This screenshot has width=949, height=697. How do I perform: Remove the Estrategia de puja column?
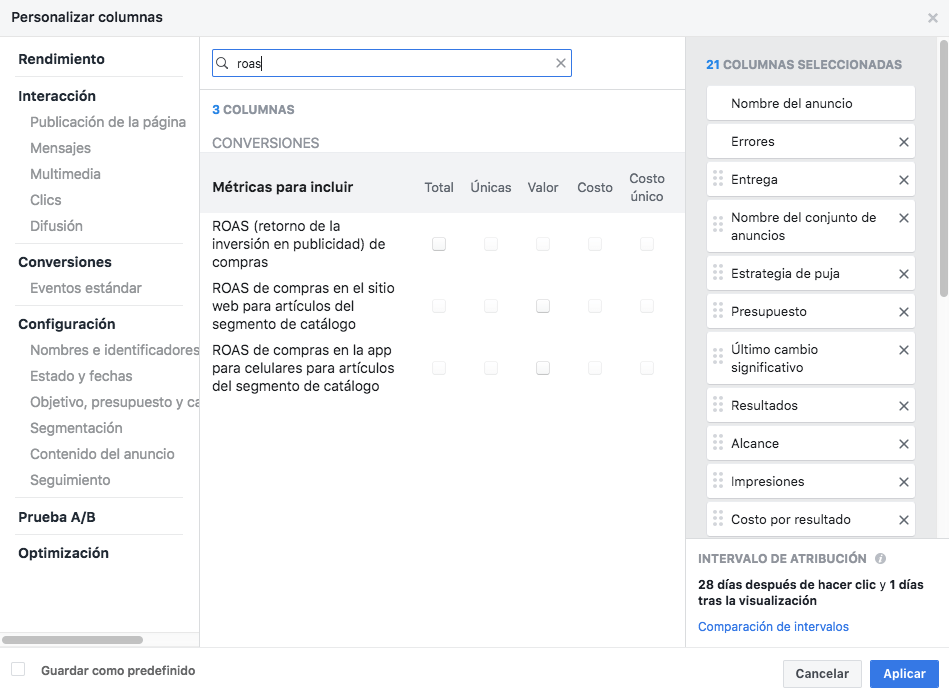904,273
